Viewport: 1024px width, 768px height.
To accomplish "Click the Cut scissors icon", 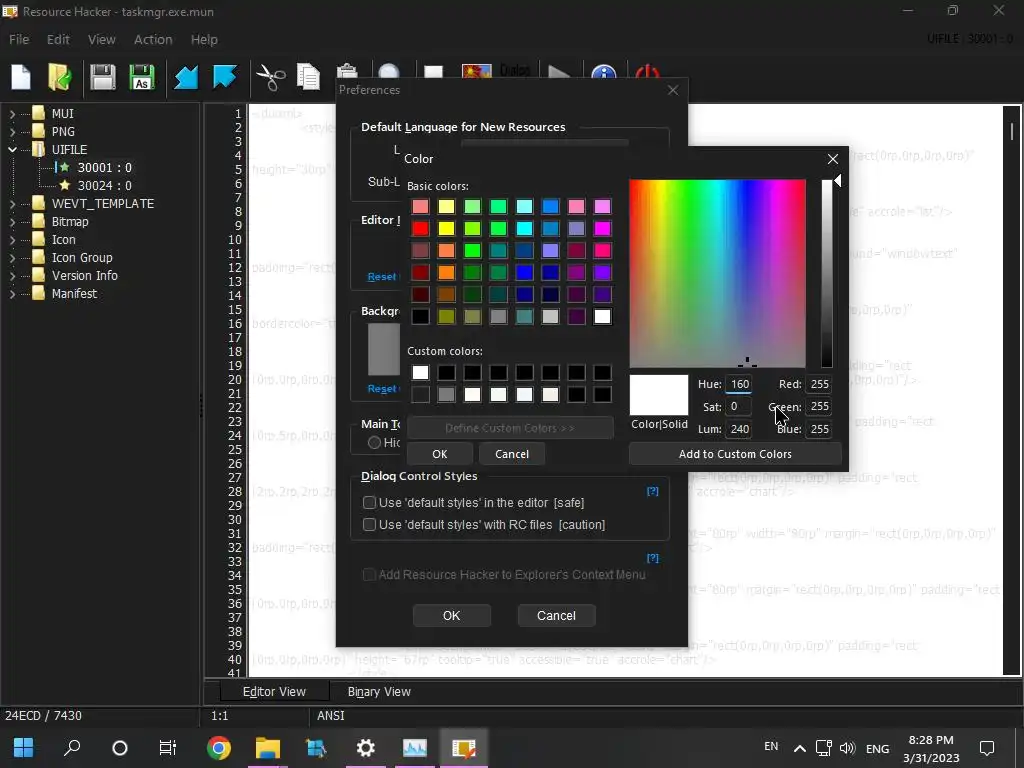I will (270, 77).
